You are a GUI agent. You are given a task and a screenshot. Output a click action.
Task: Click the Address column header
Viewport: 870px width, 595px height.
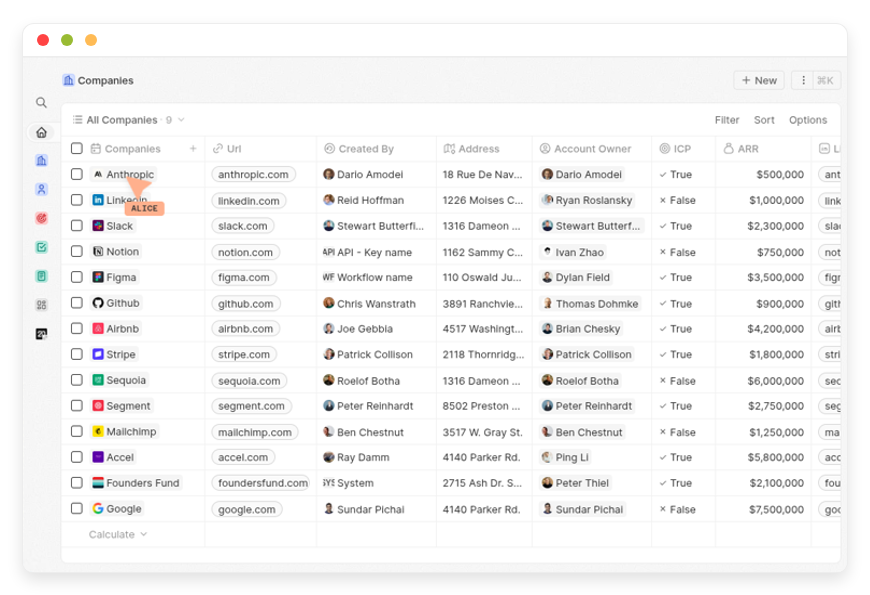pyautogui.click(x=484, y=149)
